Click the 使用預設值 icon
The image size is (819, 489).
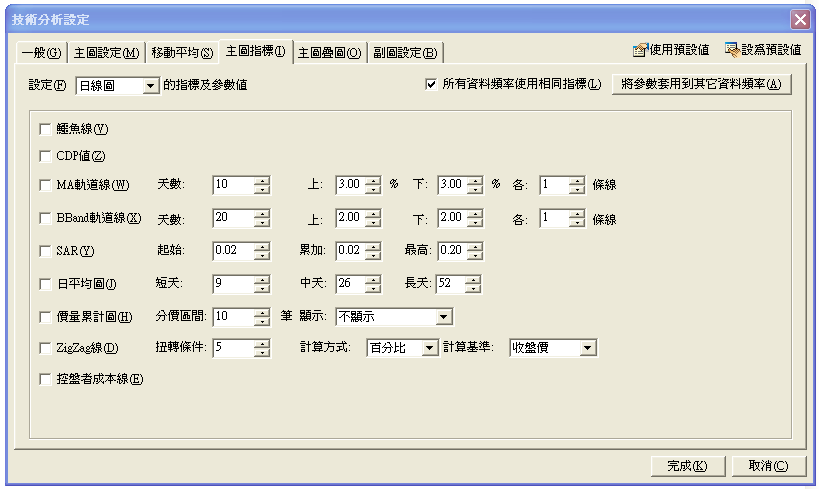coord(640,49)
